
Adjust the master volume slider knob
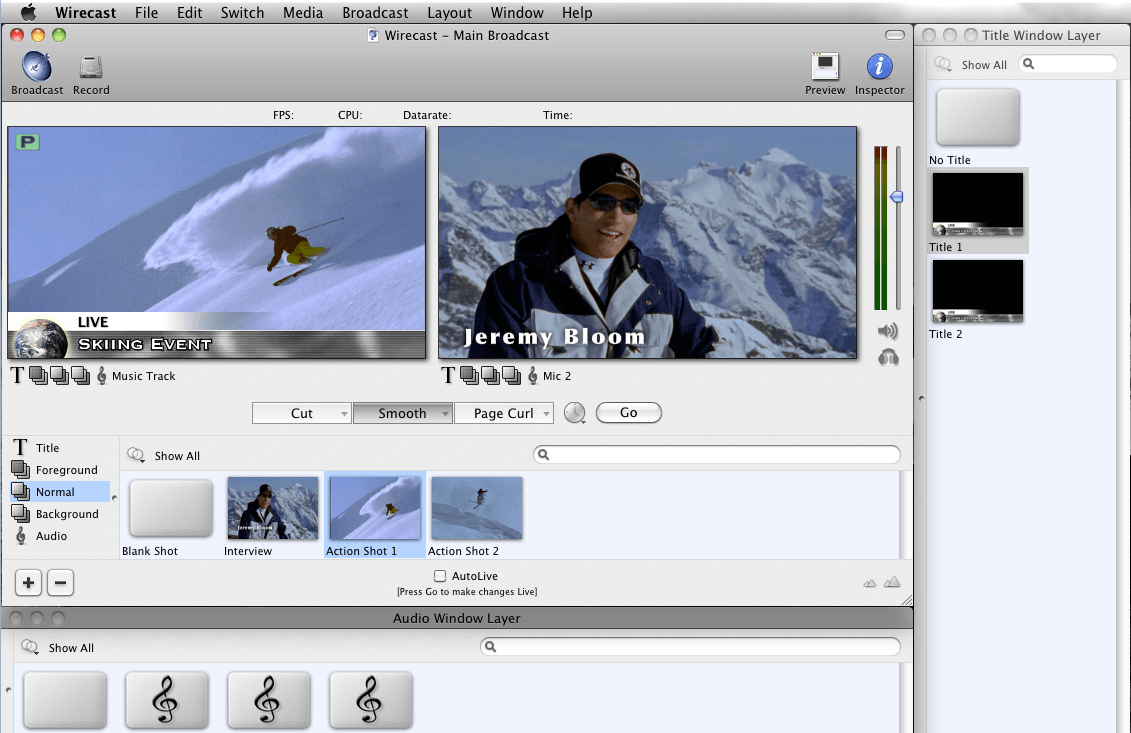(897, 196)
